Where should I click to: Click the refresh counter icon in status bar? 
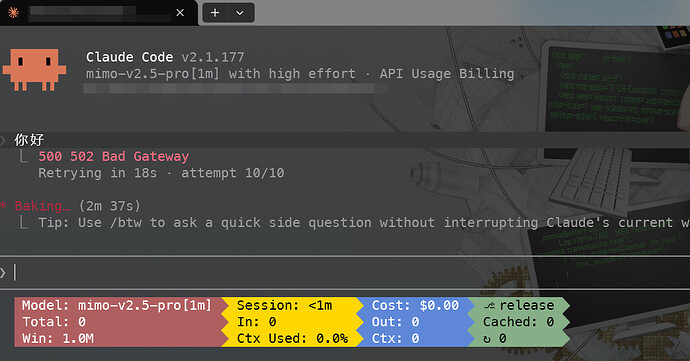[487, 339]
